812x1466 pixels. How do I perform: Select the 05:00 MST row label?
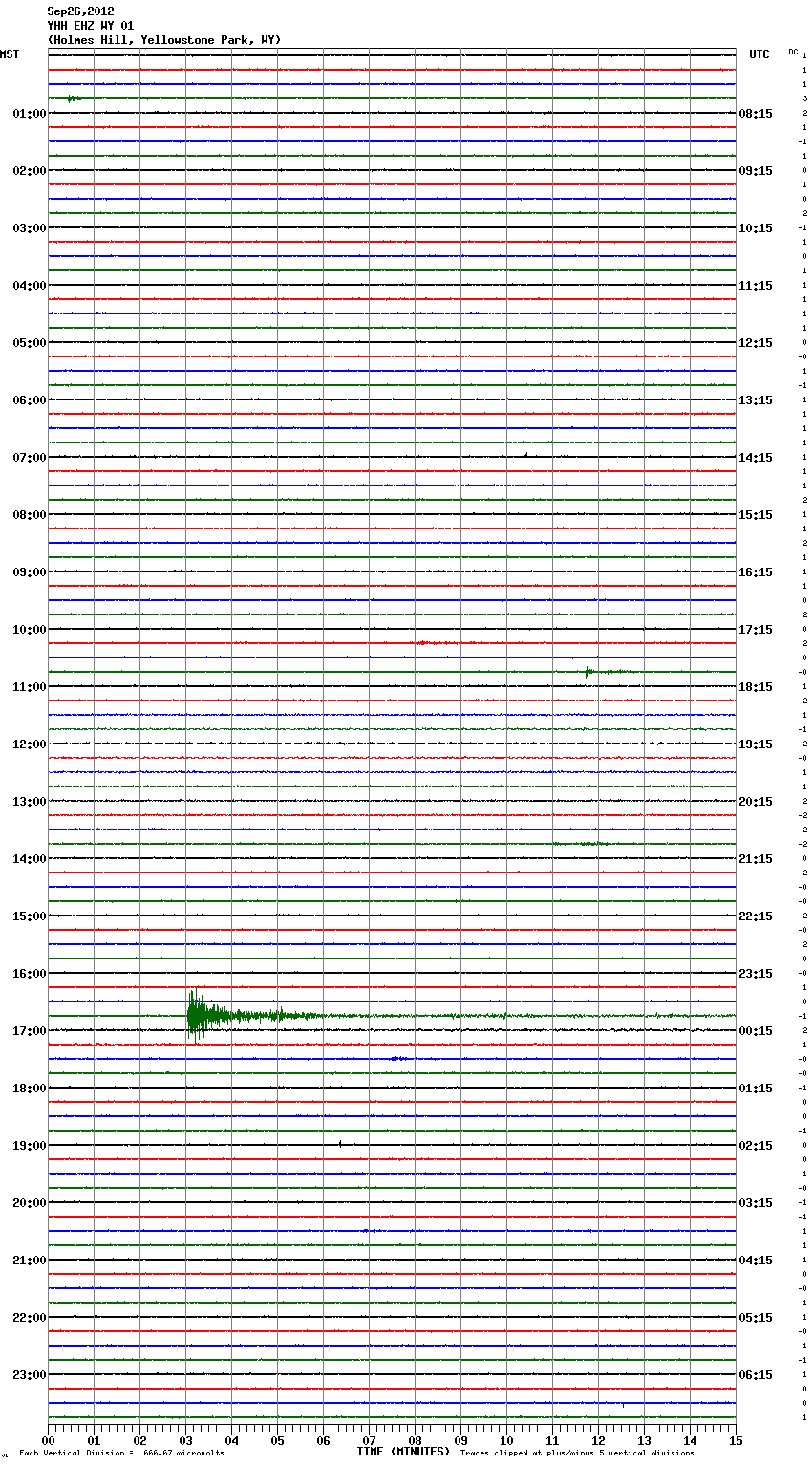29,343
